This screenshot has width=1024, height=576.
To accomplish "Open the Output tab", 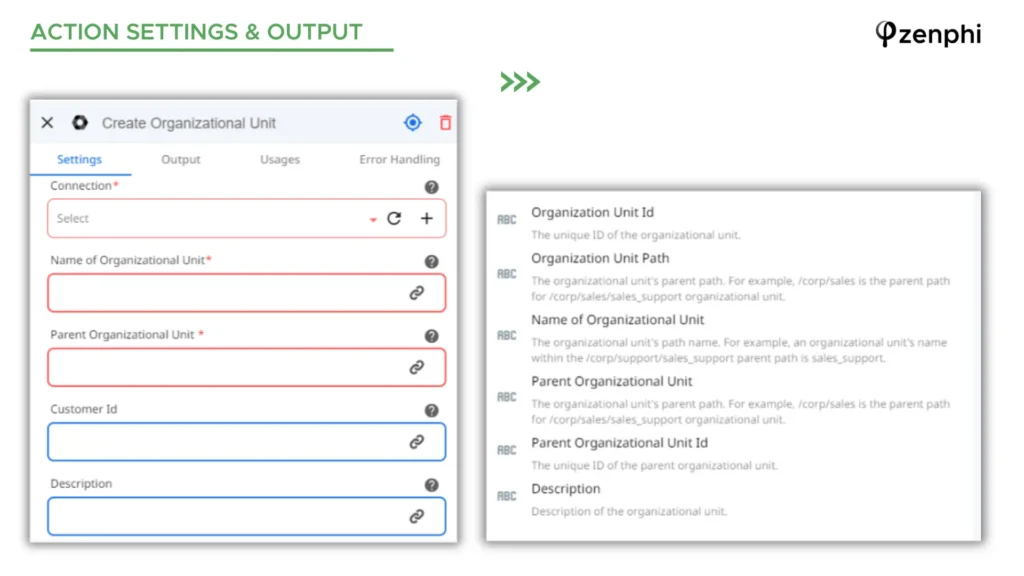I will tap(181, 159).
